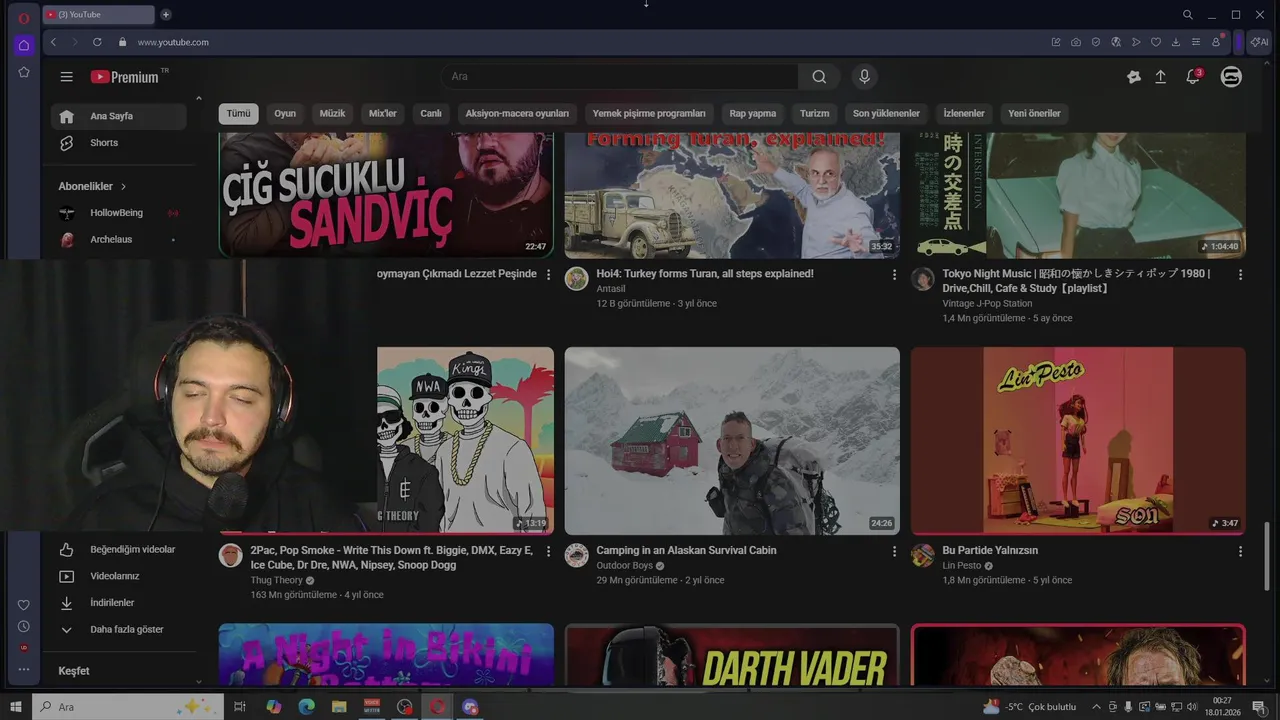Click the star-shaped icon beside the upload button
1280x720 pixels.
tap(1133, 77)
